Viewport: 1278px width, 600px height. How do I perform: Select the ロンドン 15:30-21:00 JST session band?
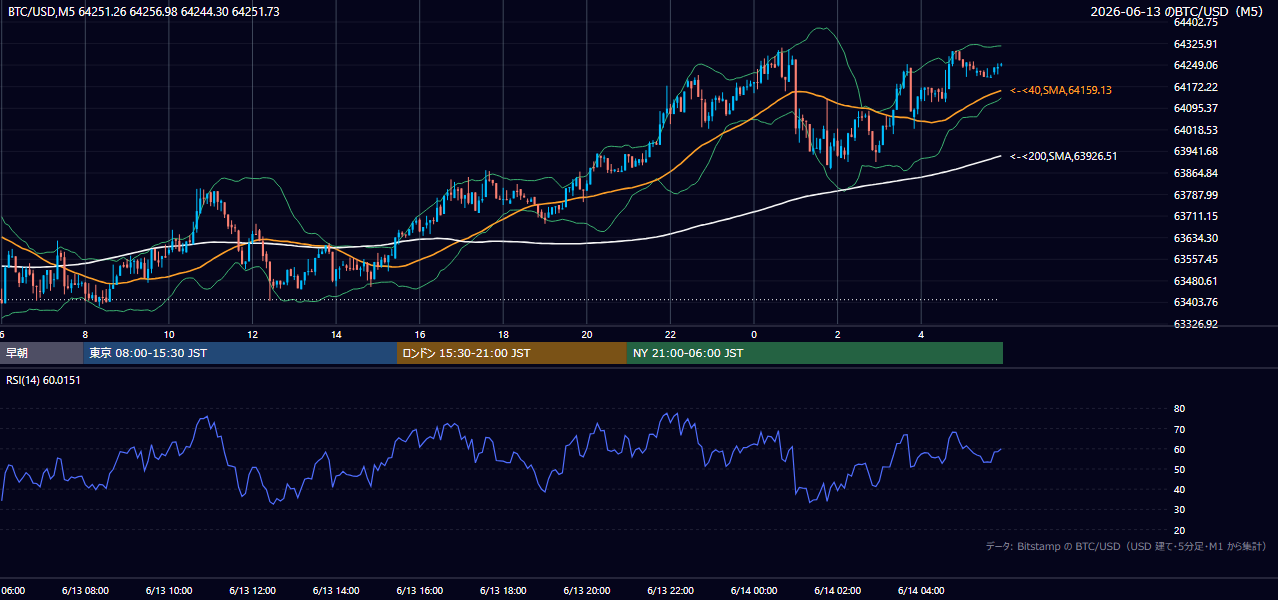(512, 353)
